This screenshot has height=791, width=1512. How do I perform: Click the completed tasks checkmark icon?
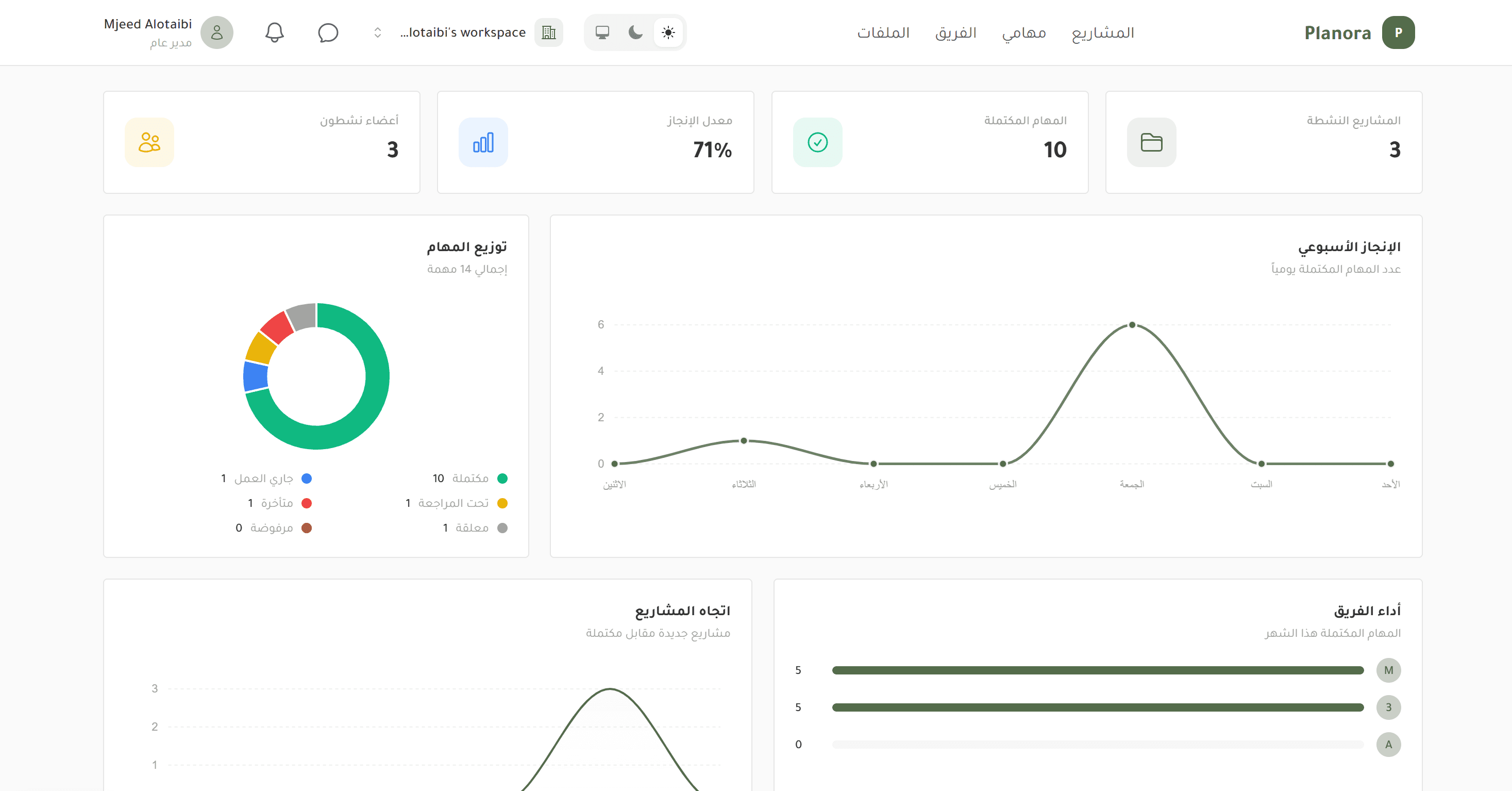818,142
